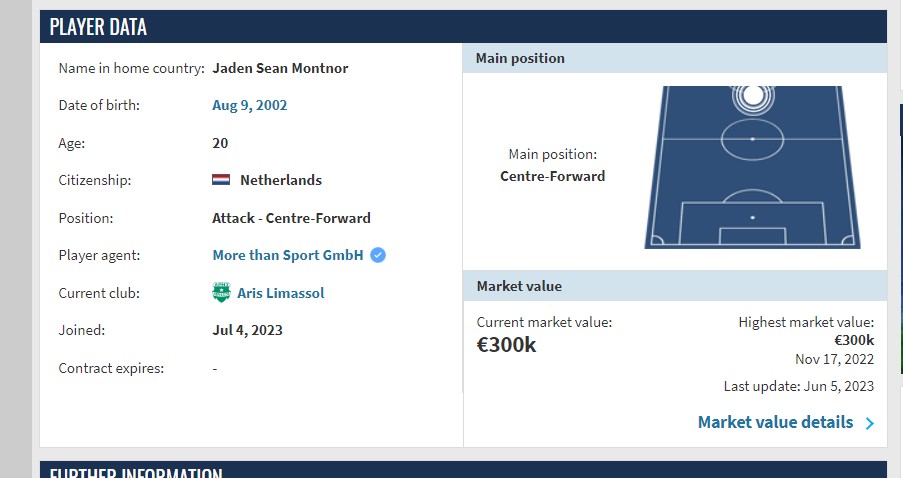Image resolution: width=903 pixels, height=478 pixels.
Task: Click the verified agent checkmark badge
Action: pyautogui.click(x=378, y=255)
